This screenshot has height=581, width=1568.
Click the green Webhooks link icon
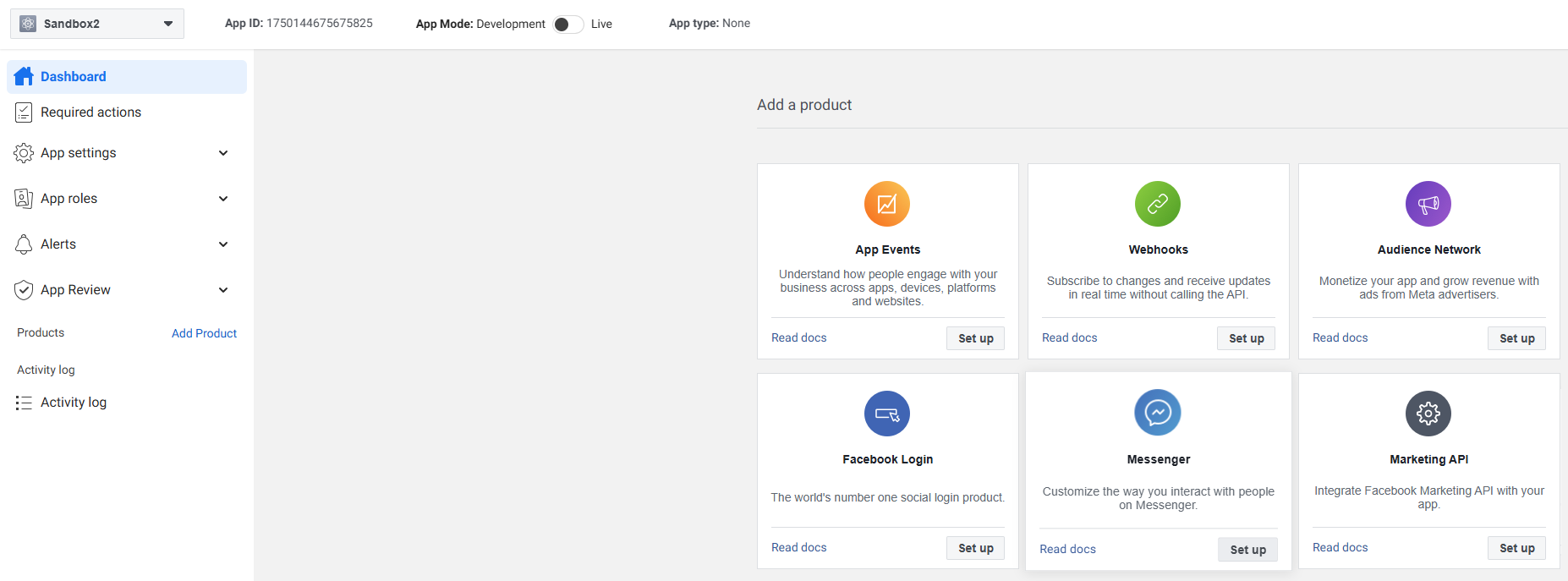[x=1157, y=204]
